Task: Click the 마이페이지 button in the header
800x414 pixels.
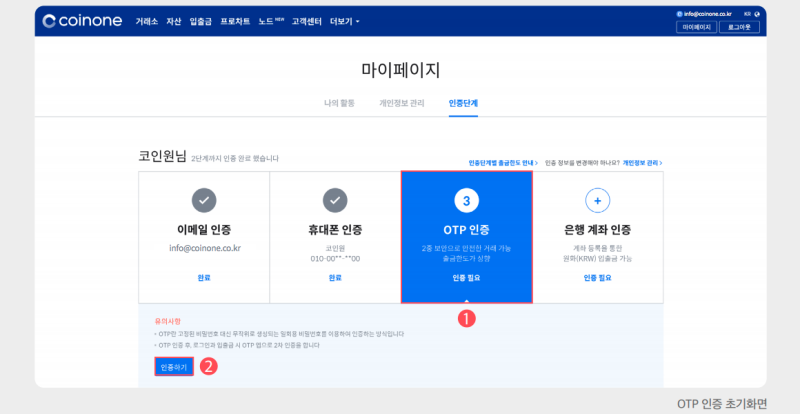Action: pyautogui.click(x=696, y=27)
